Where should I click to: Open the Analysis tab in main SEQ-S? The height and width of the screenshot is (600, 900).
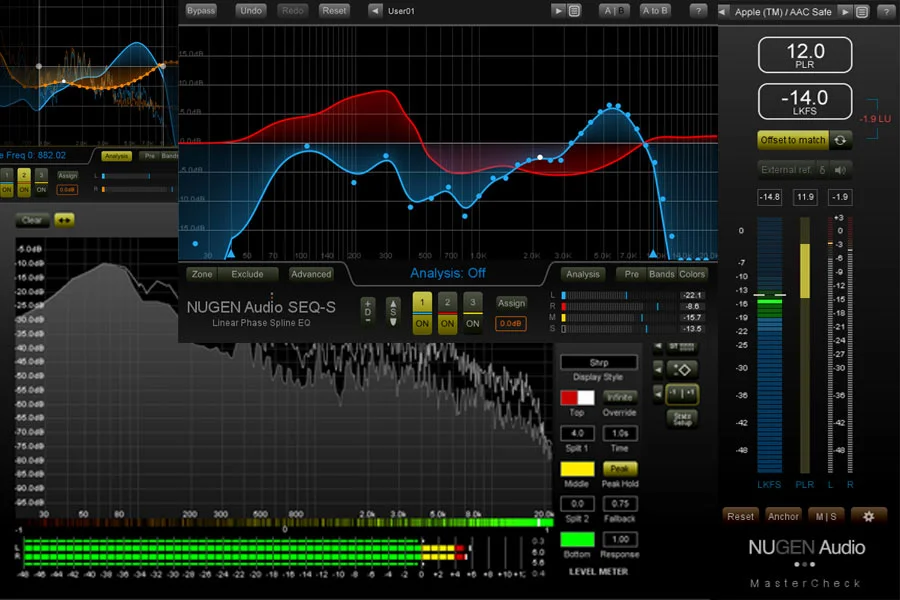pyautogui.click(x=583, y=274)
